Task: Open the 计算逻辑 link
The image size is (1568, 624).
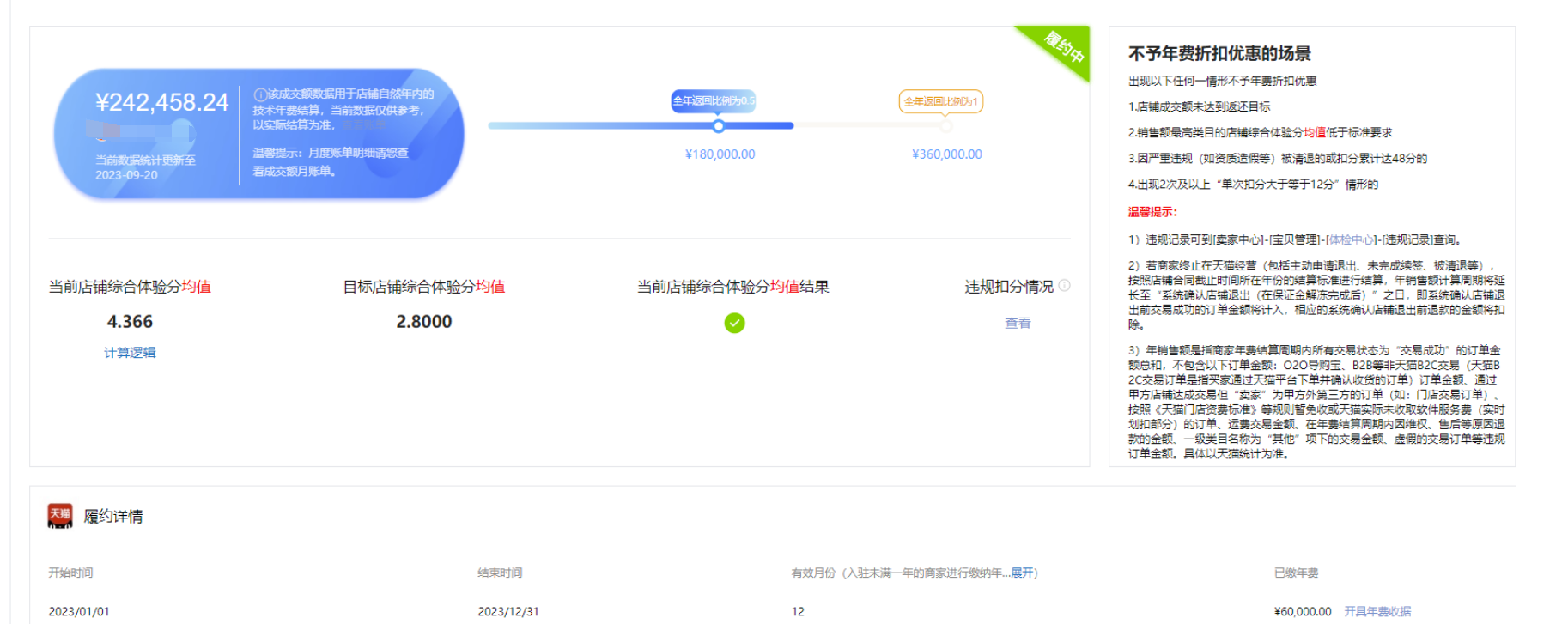Action: pos(130,353)
